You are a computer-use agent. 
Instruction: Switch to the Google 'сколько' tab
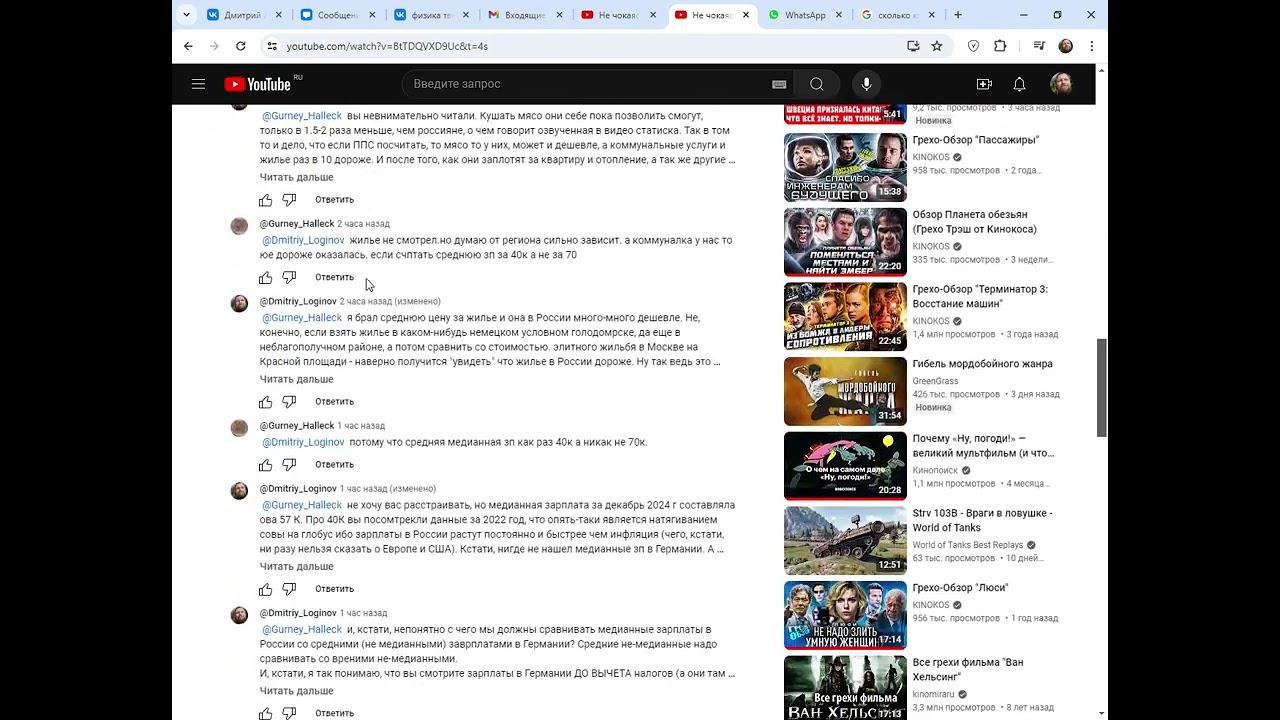[900, 15]
